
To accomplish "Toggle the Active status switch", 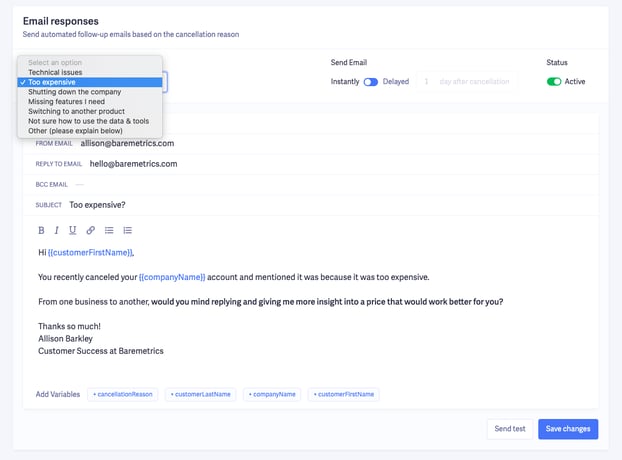I will (554, 82).
